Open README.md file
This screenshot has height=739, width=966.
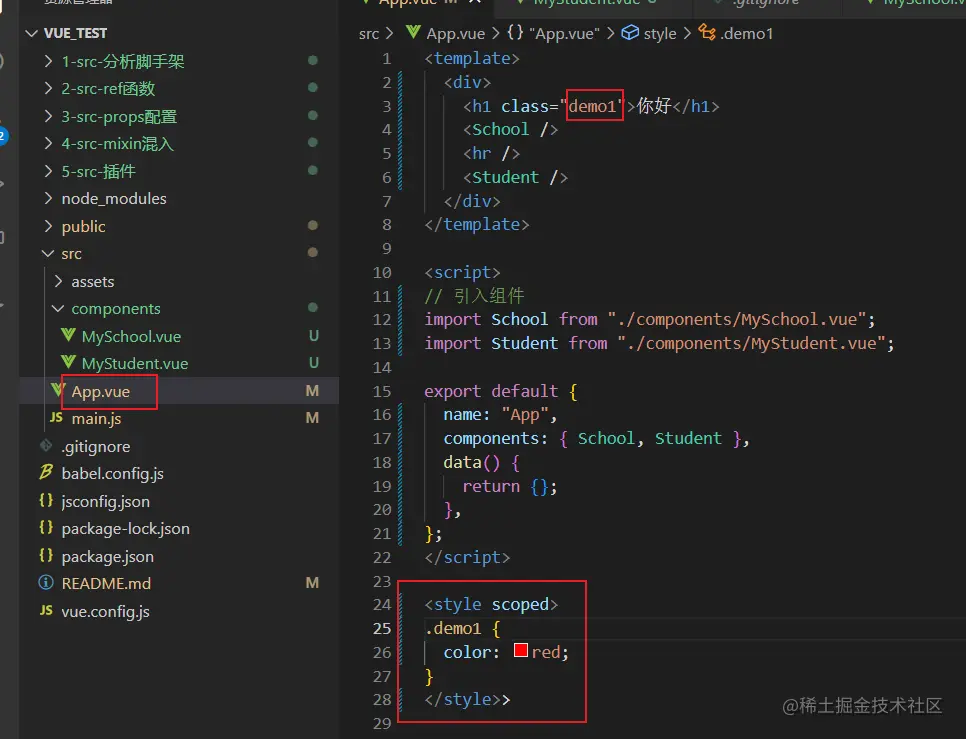[x=106, y=583]
